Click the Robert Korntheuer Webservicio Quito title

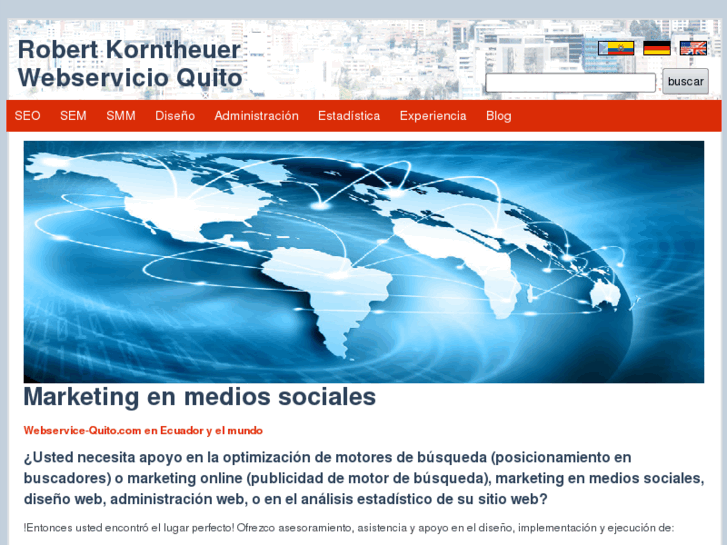pyautogui.click(x=130, y=64)
